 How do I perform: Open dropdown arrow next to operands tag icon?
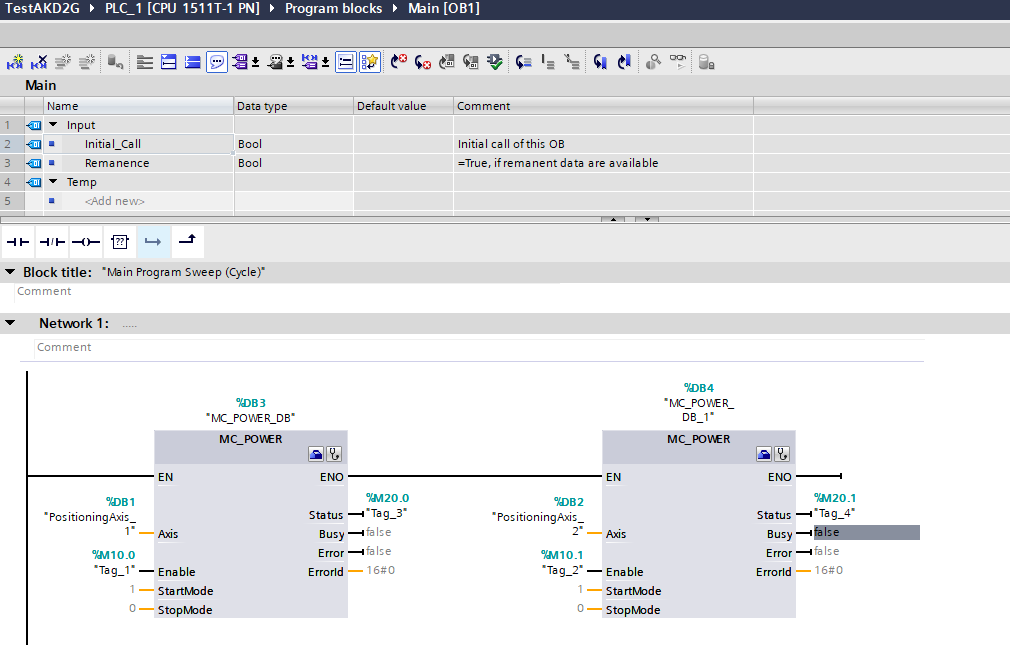coord(255,62)
